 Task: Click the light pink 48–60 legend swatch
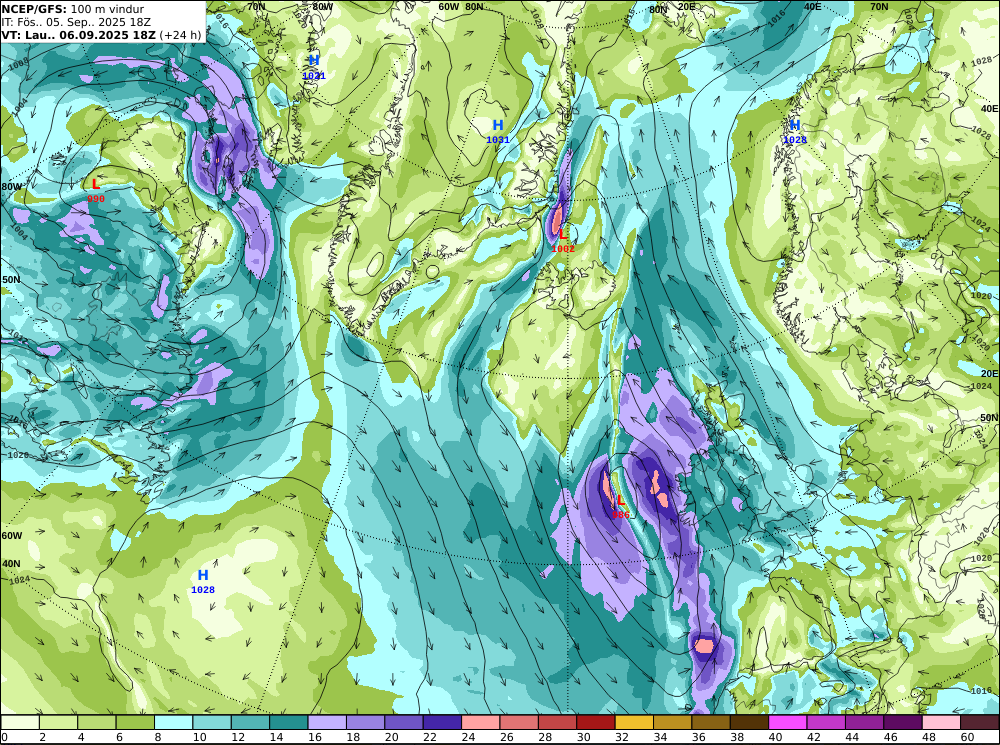point(941,722)
